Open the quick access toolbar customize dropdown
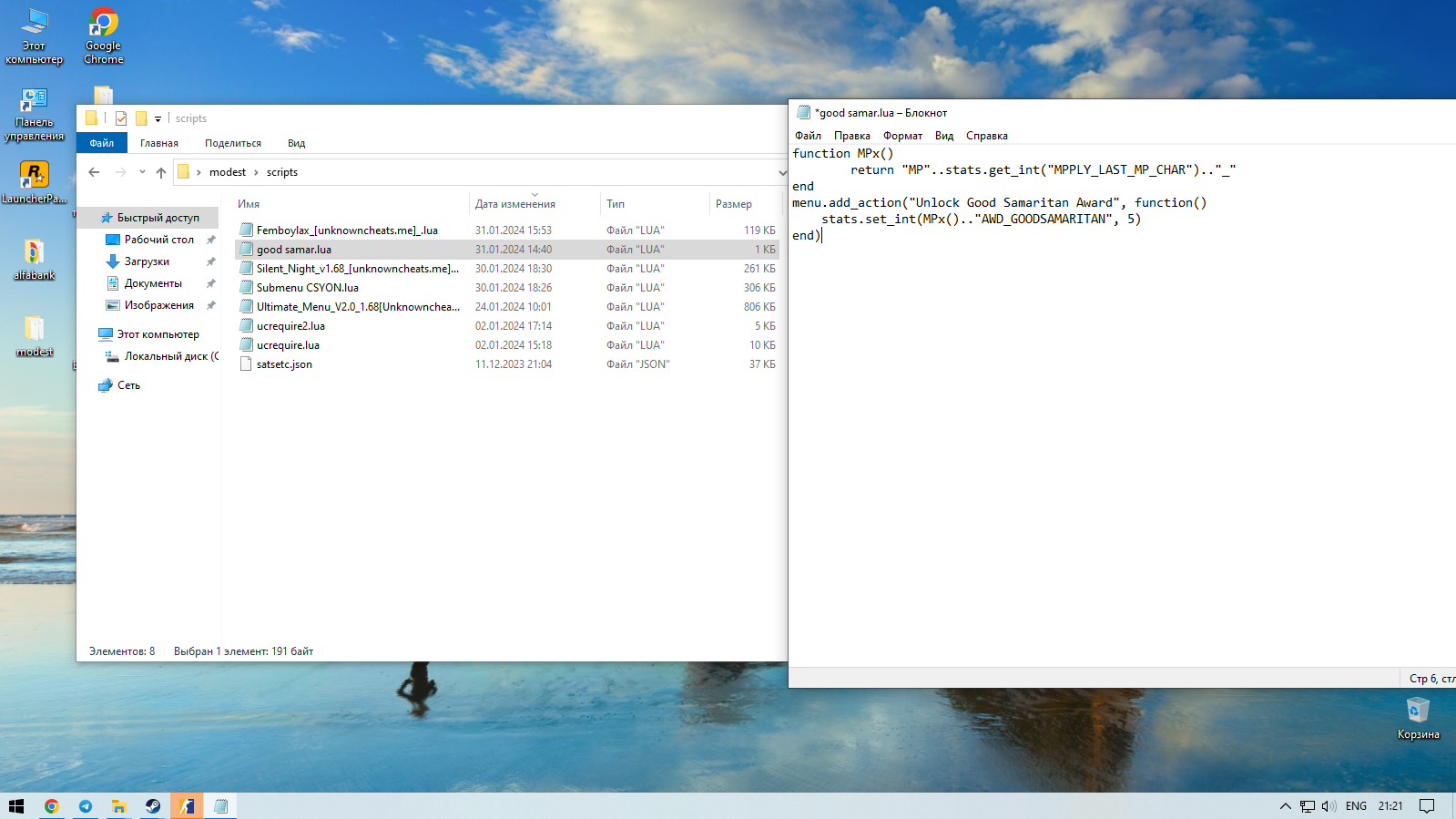 click(158, 118)
